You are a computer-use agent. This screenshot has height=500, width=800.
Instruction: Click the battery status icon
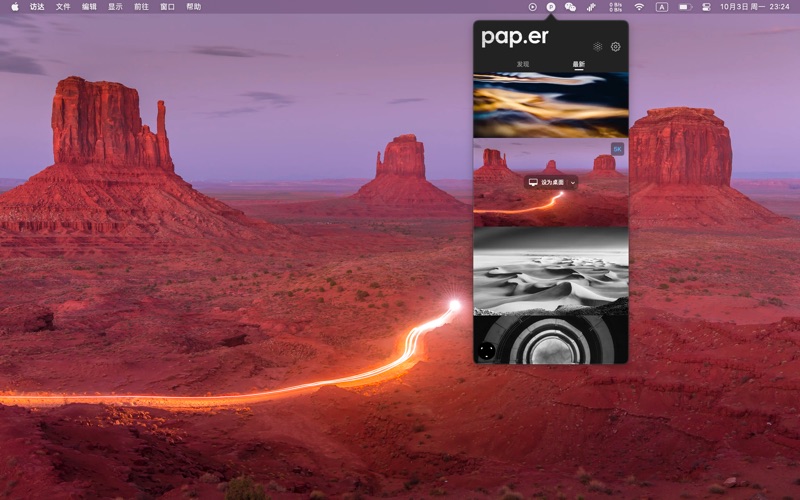[x=685, y=7]
